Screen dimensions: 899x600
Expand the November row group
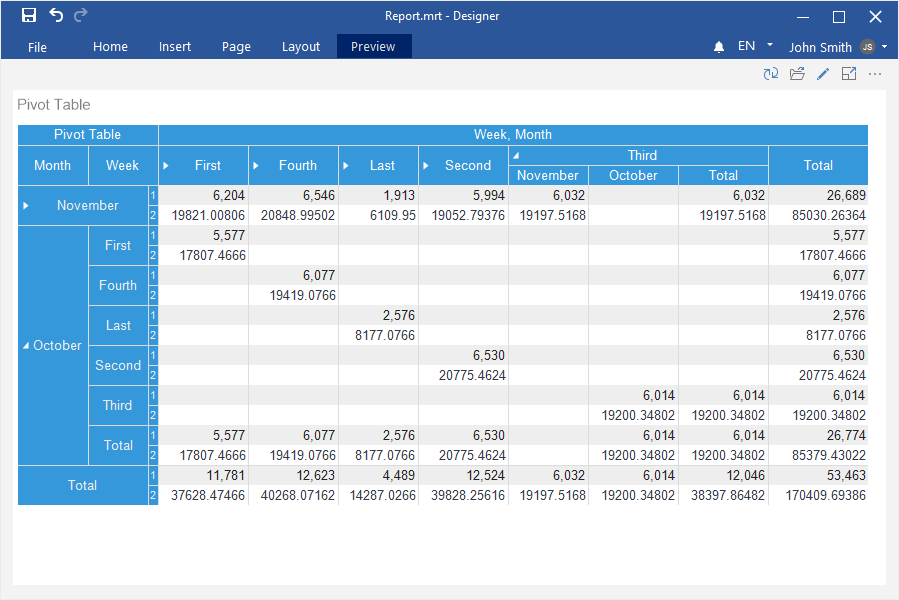pos(27,205)
